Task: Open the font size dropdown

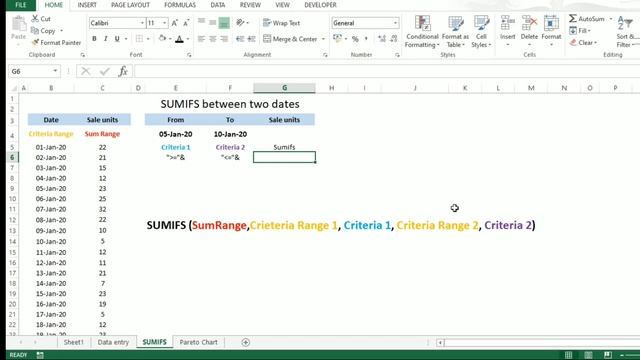Action: tap(164, 23)
